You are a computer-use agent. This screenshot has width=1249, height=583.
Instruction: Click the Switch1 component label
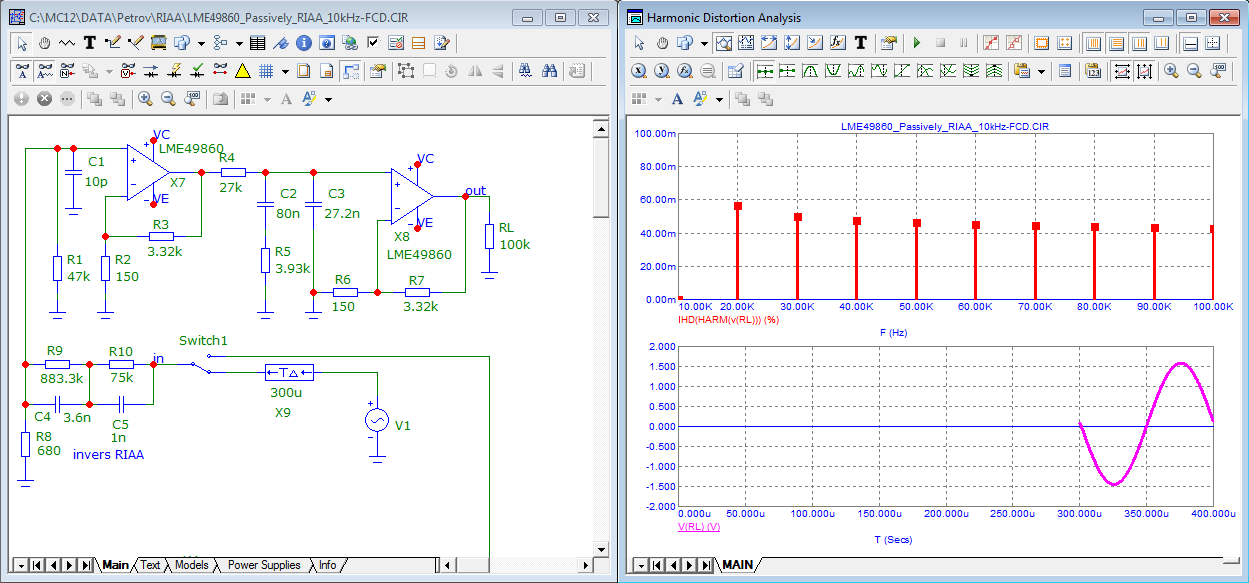pos(203,341)
